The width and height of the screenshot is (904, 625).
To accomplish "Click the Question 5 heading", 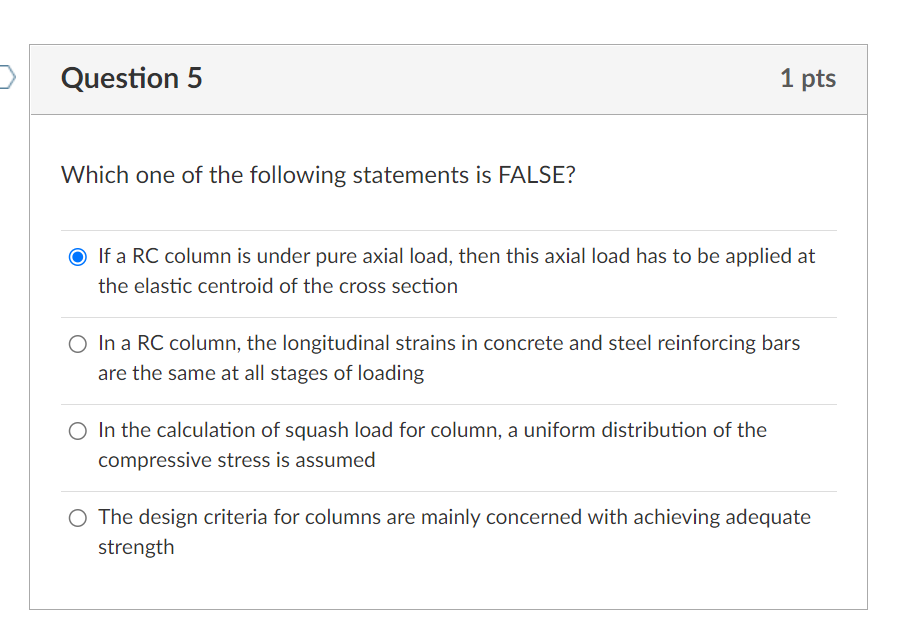I will coord(131,78).
